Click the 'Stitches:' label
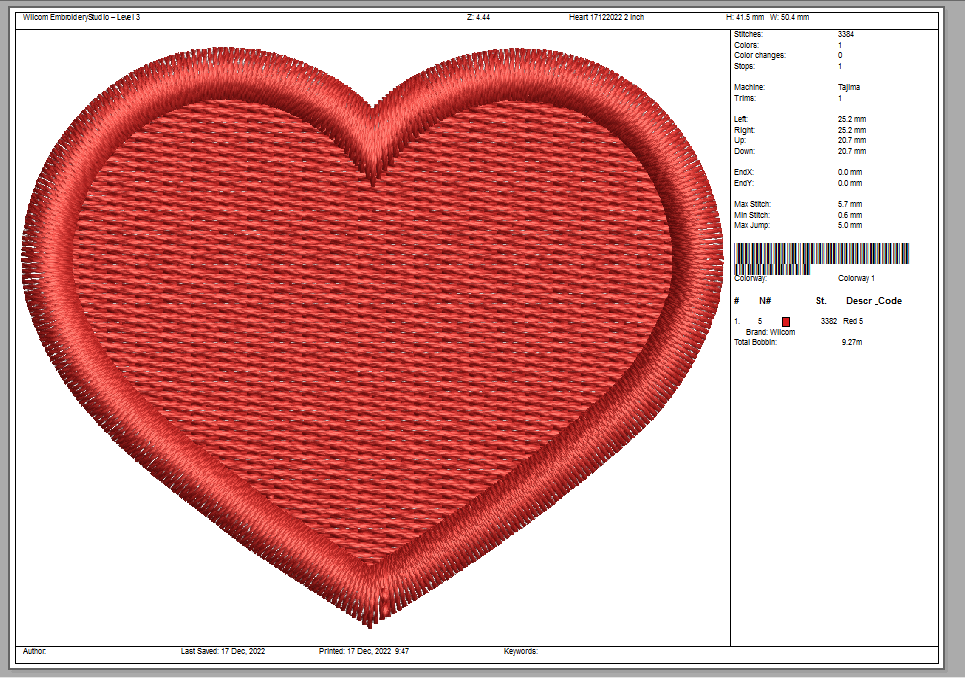This screenshot has height=679, width=965. click(x=748, y=34)
